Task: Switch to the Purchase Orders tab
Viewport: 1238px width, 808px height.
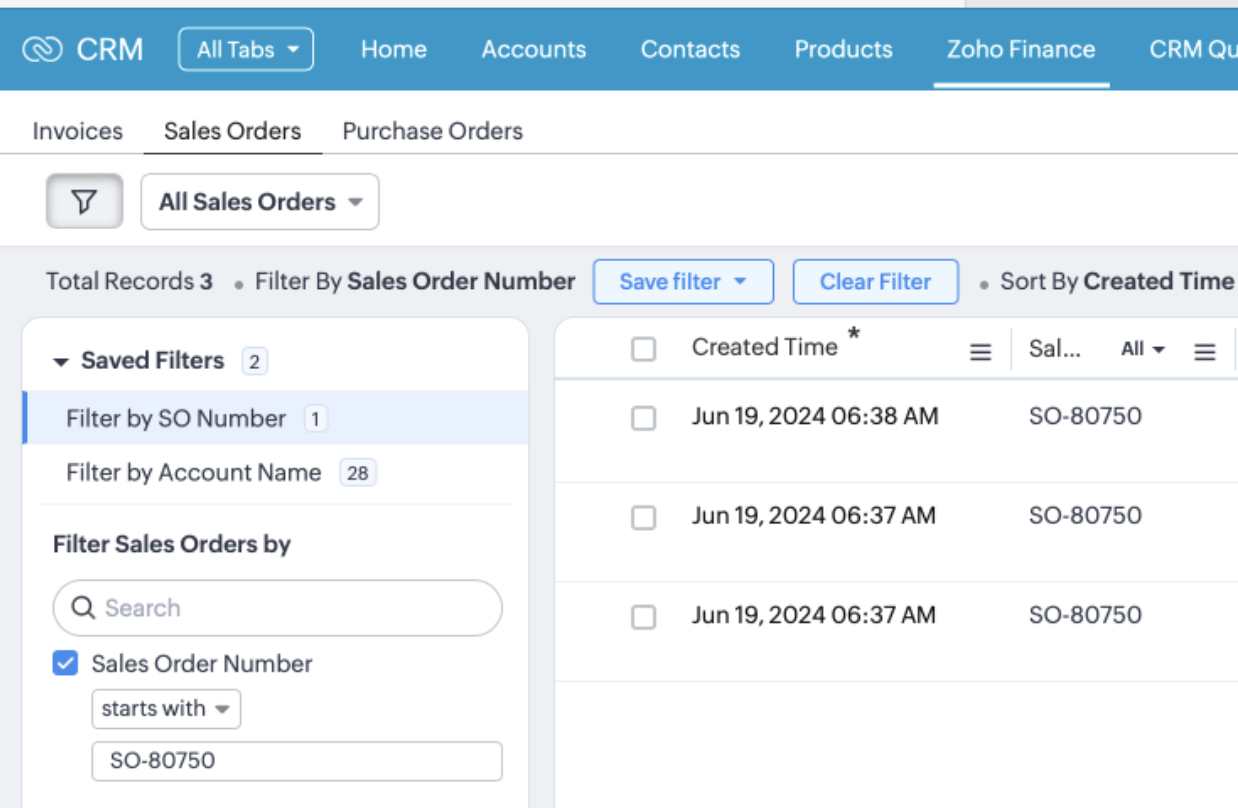Action: pos(432,131)
